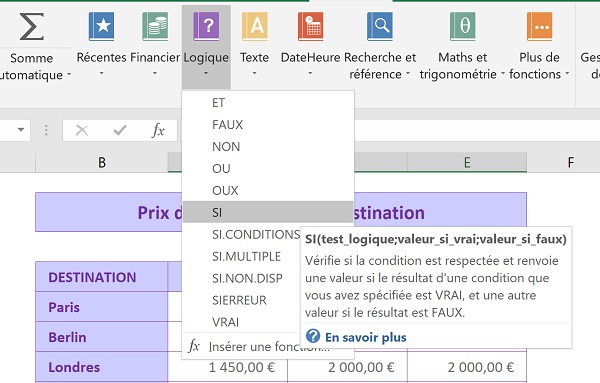This screenshot has width=600, height=383.
Task: Click the Logique question mark book icon
Action: pos(206,26)
